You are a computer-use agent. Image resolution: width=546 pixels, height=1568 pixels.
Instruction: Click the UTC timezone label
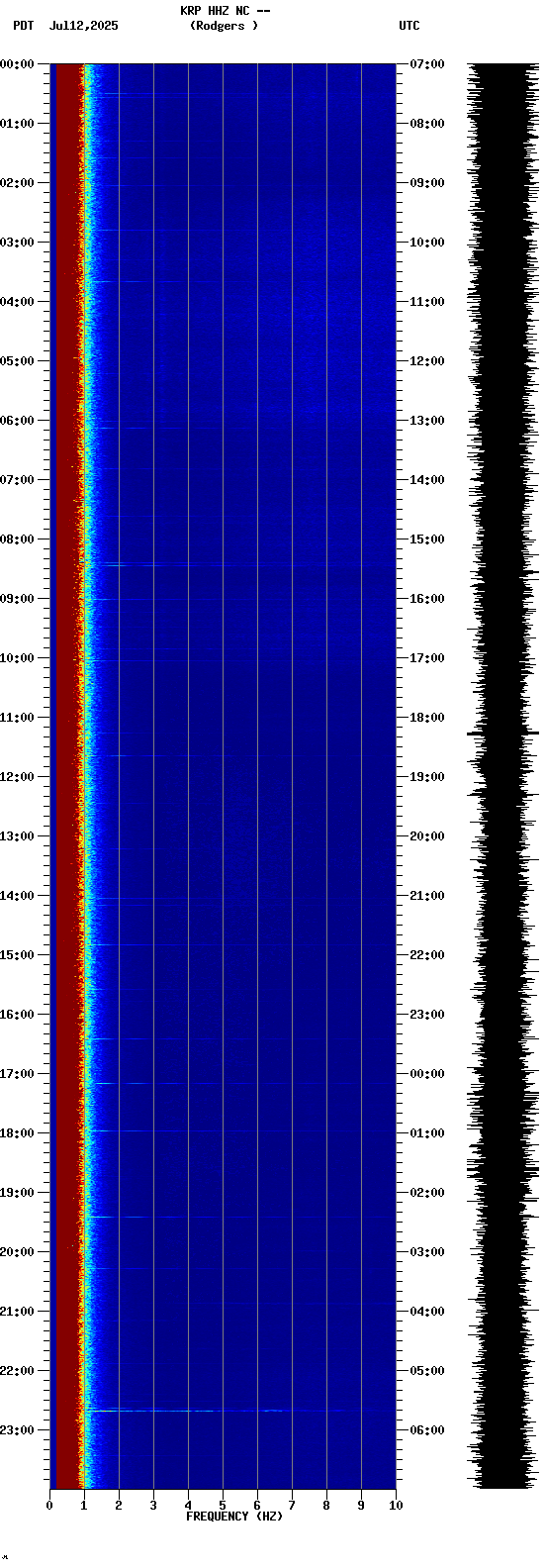pos(409,26)
